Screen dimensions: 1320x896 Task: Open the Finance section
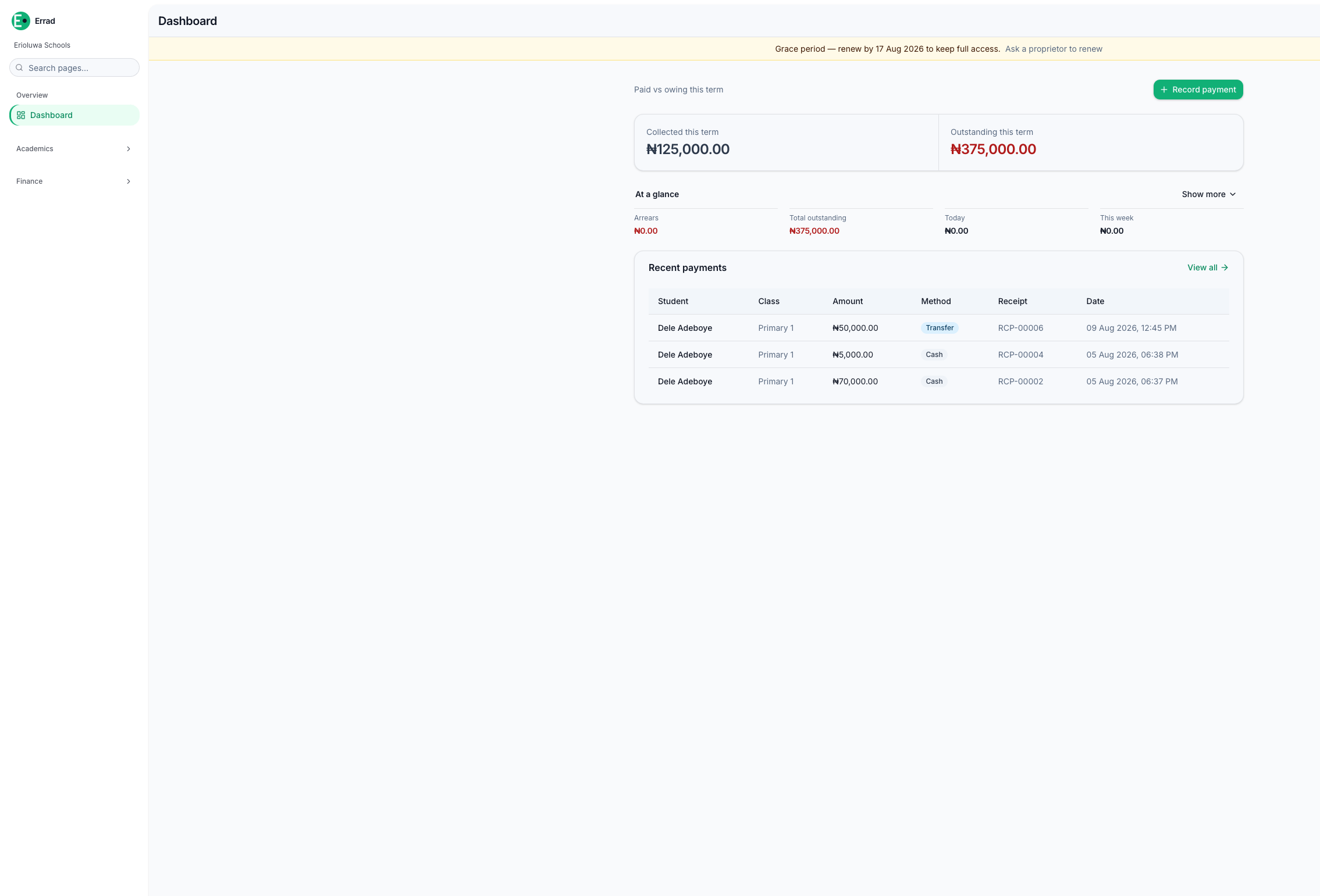click(74, 181)
